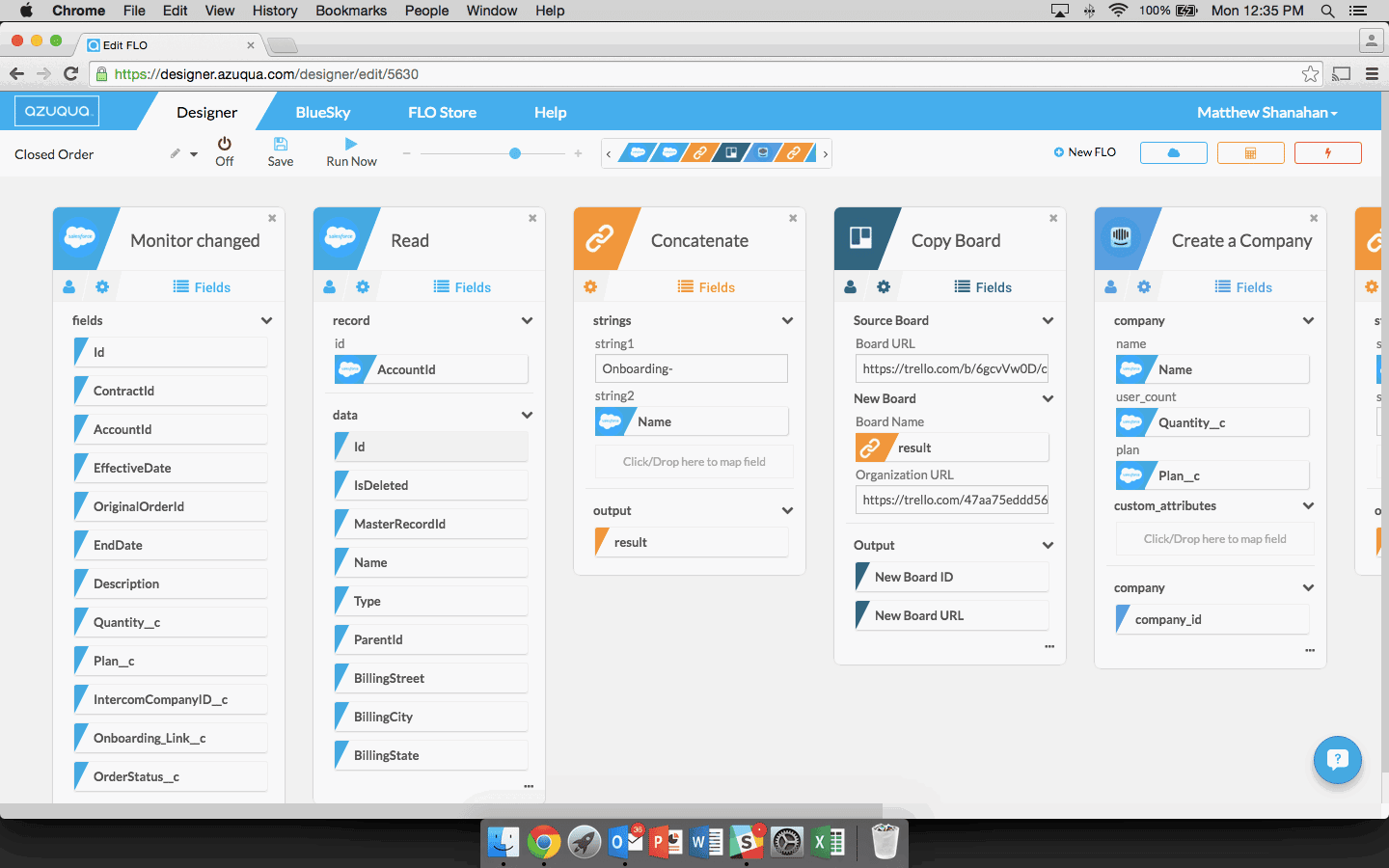Open gear settings on Monitor changed card

click(x=102, y=286)
